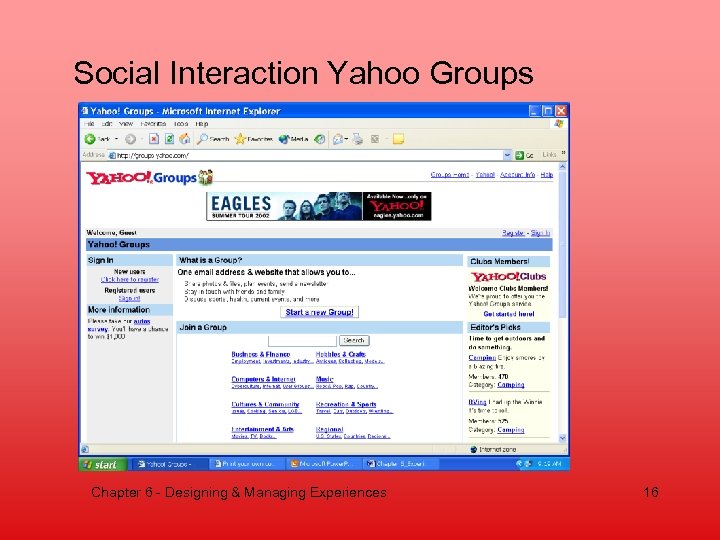720x540 pixels.
Task: Switch to the Chapter Word document taskbar button
Action: point(399,464)
